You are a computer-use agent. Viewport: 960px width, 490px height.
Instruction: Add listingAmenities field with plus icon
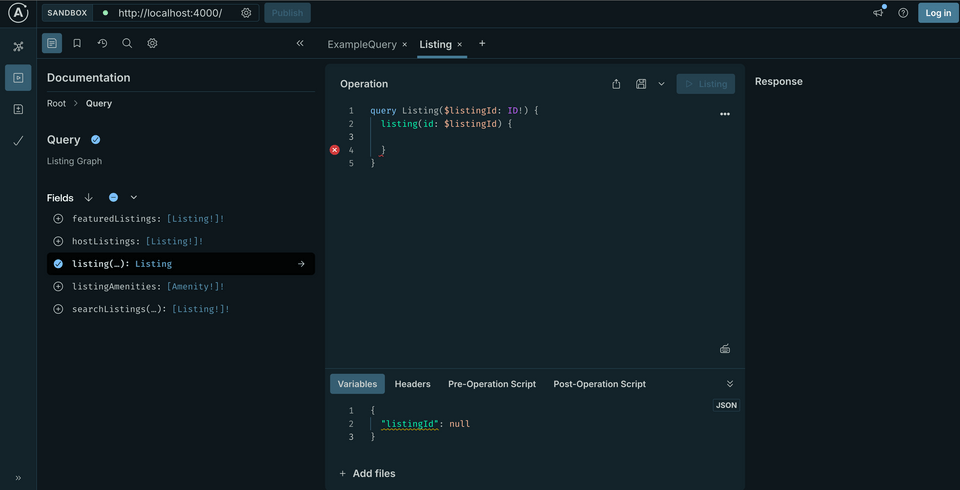58,287
